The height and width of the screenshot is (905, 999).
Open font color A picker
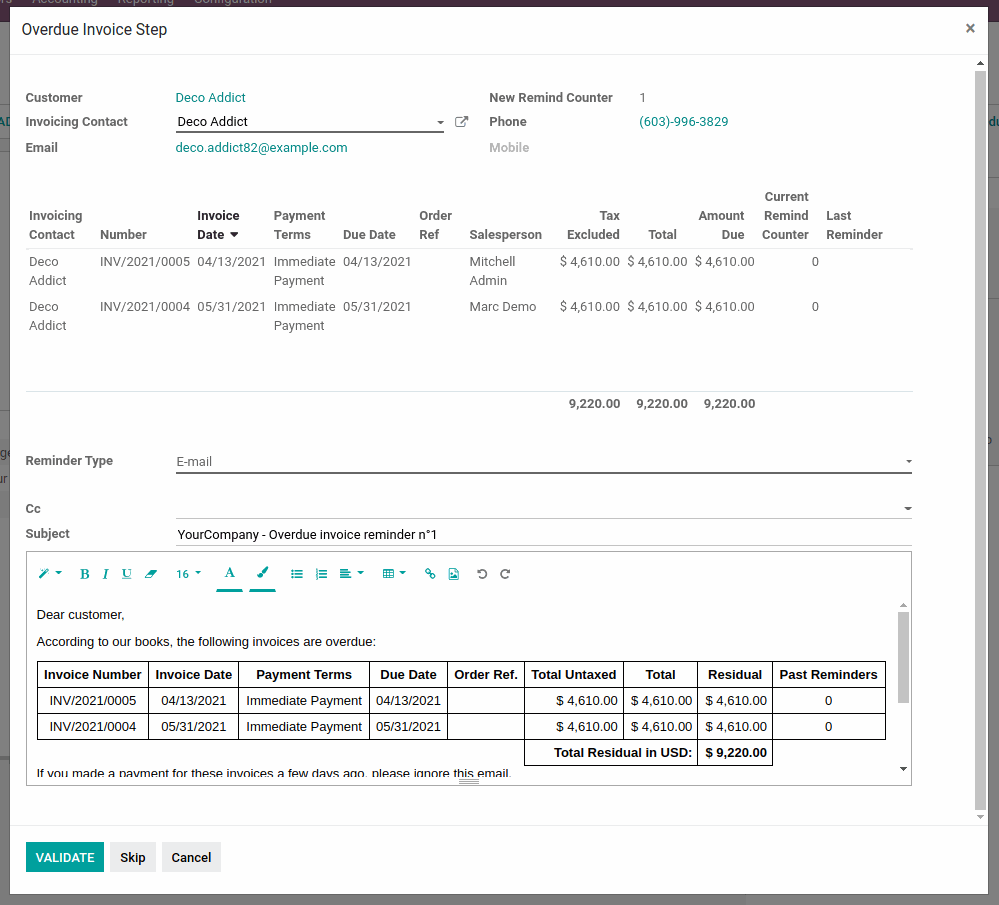pyautogui.click(x=229, y=573)
